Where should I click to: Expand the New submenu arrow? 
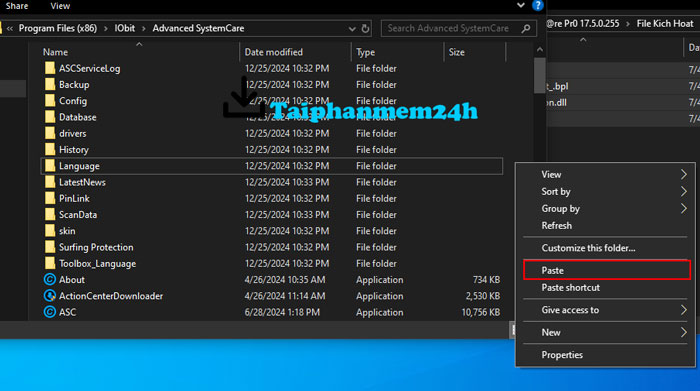pyautogui.click(x=683, y=332)
